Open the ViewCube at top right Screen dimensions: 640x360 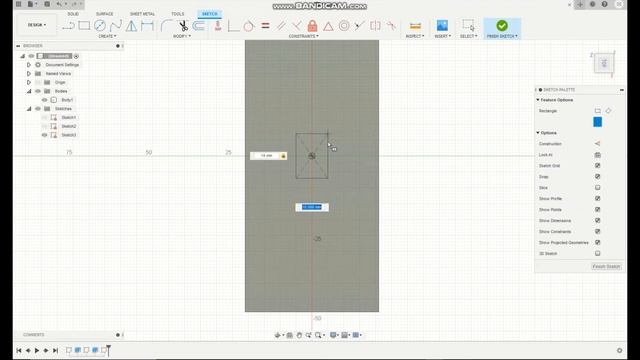coord(604,63)
